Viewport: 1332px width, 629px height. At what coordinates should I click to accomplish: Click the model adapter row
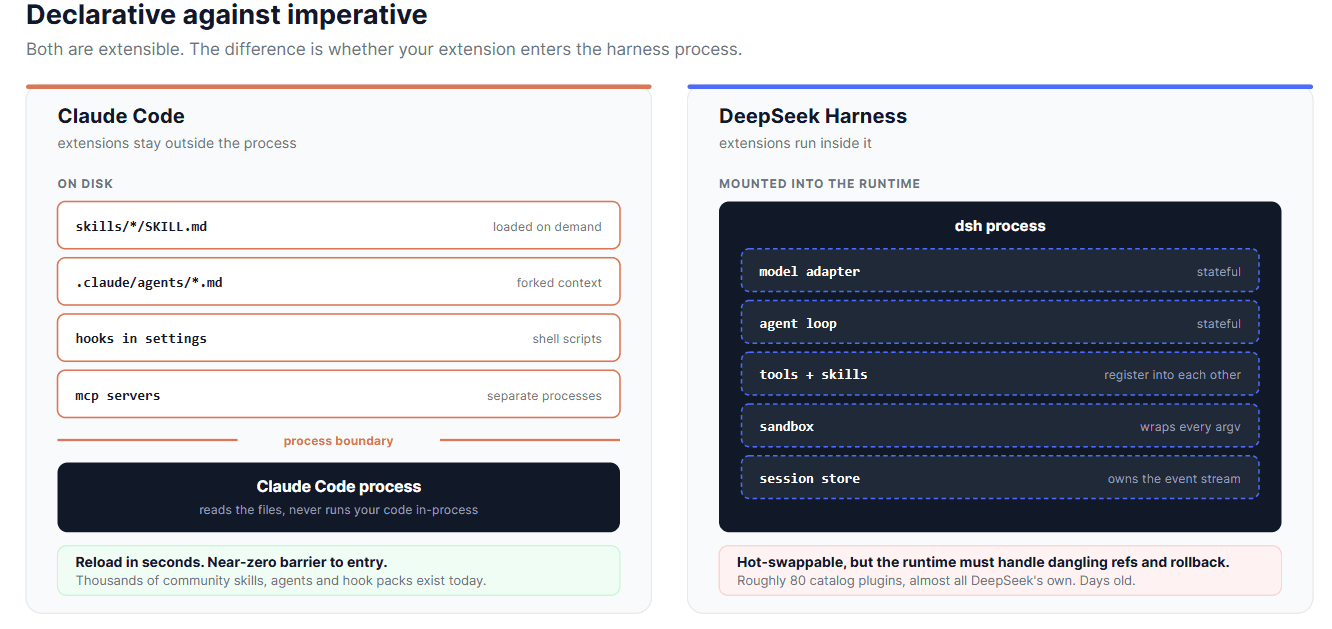click(x=1000, y=271)
